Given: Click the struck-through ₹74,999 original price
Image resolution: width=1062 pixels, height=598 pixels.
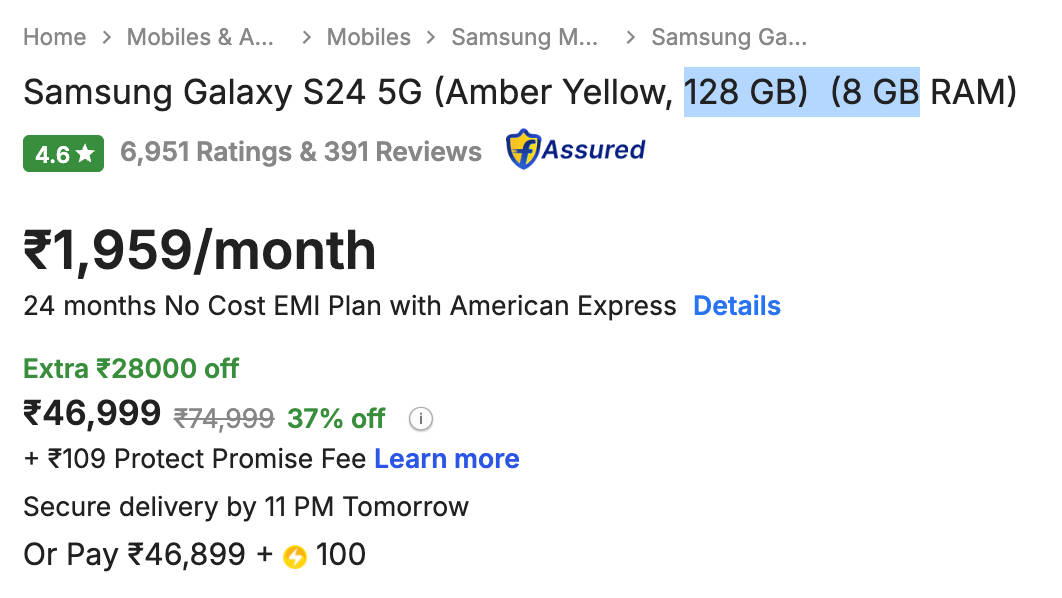Looking at the screenshot, I should point(224,419).
